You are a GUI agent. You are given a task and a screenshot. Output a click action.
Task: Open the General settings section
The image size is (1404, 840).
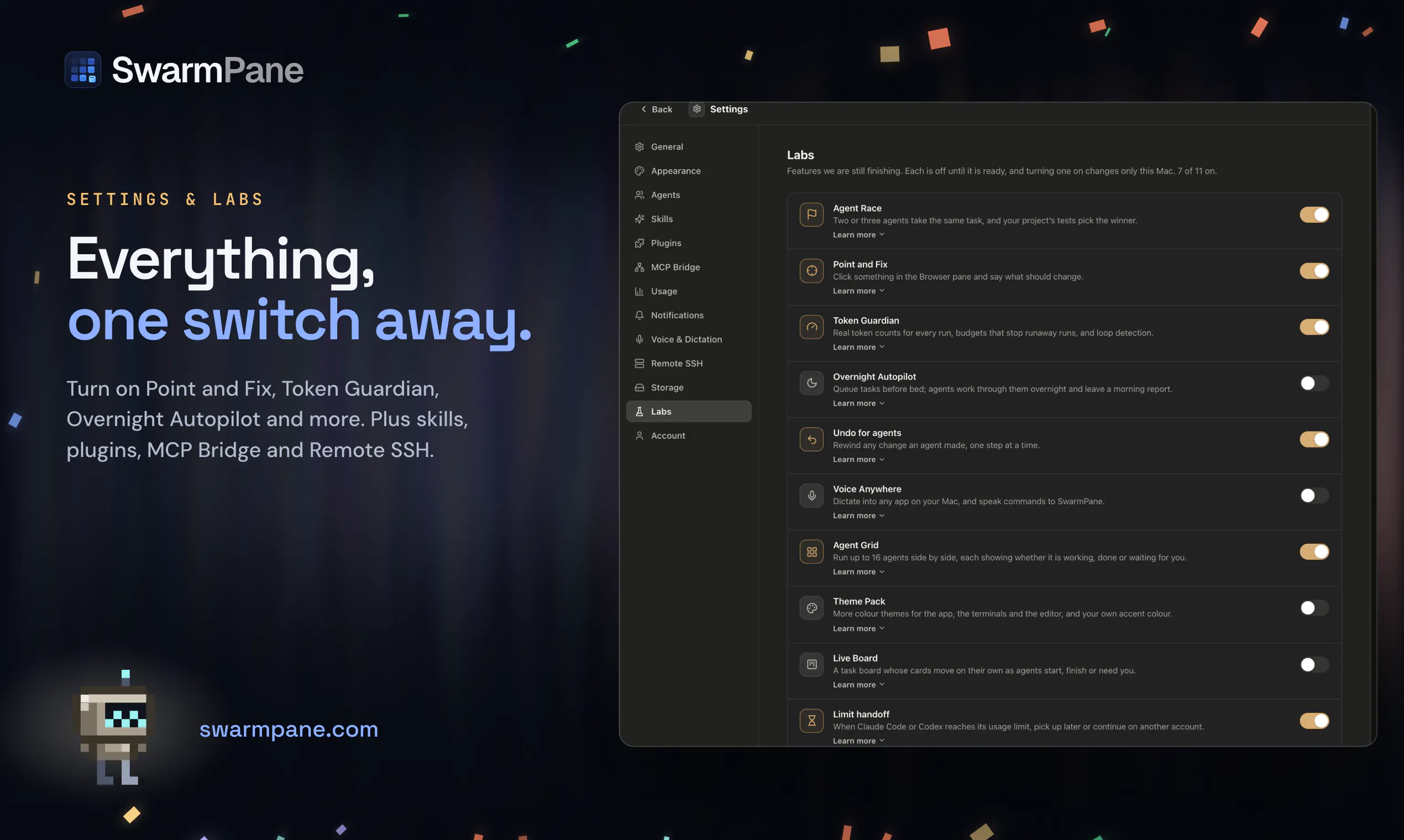point(688,146)
